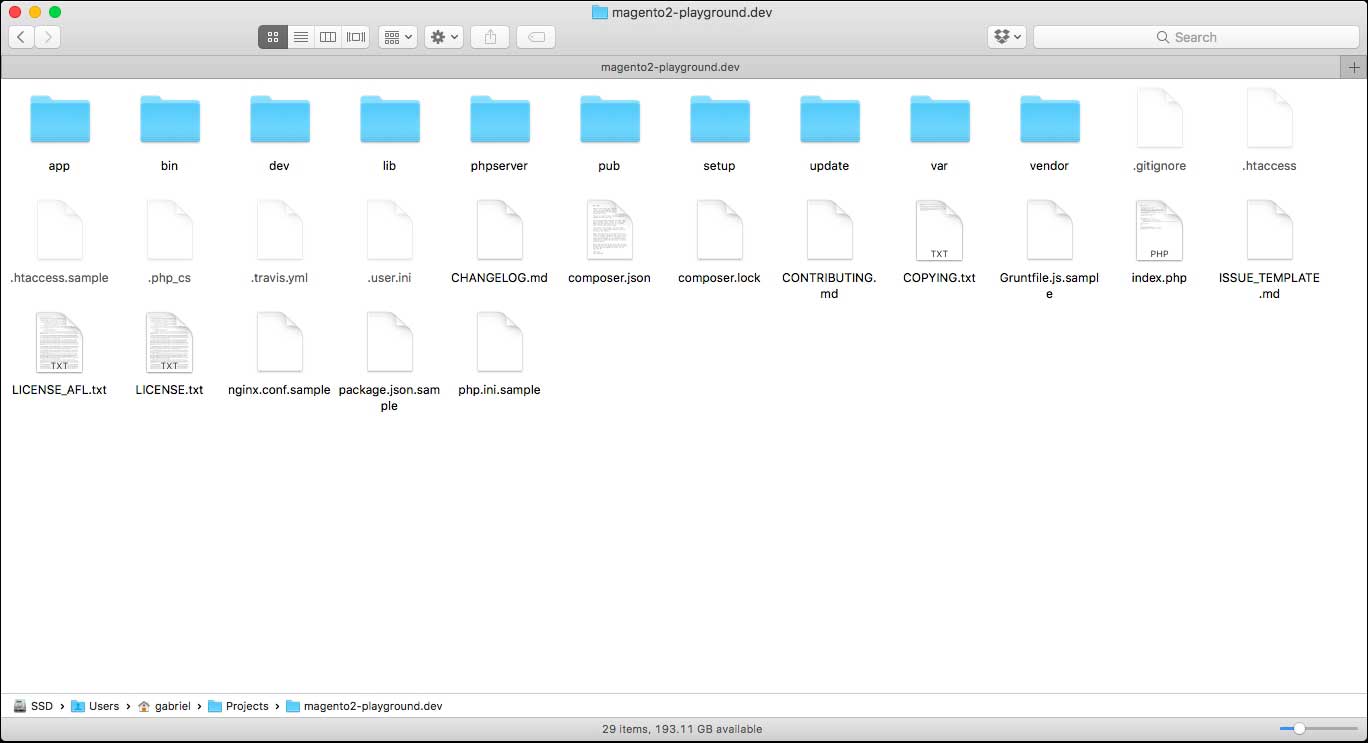Open the lib folder
Image resolution: width=1368 pixels, height=743 pixels.
[390, 120]
